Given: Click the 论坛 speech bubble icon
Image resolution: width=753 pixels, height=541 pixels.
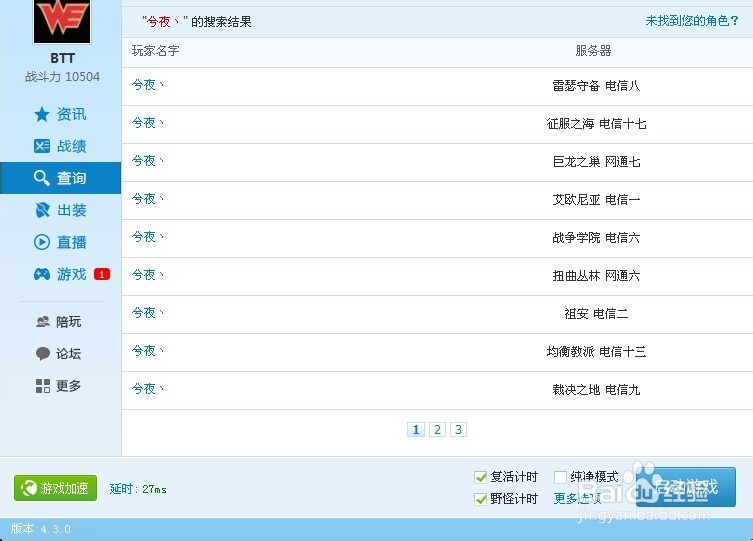Looking at the screenshot, I should (43, 354).
